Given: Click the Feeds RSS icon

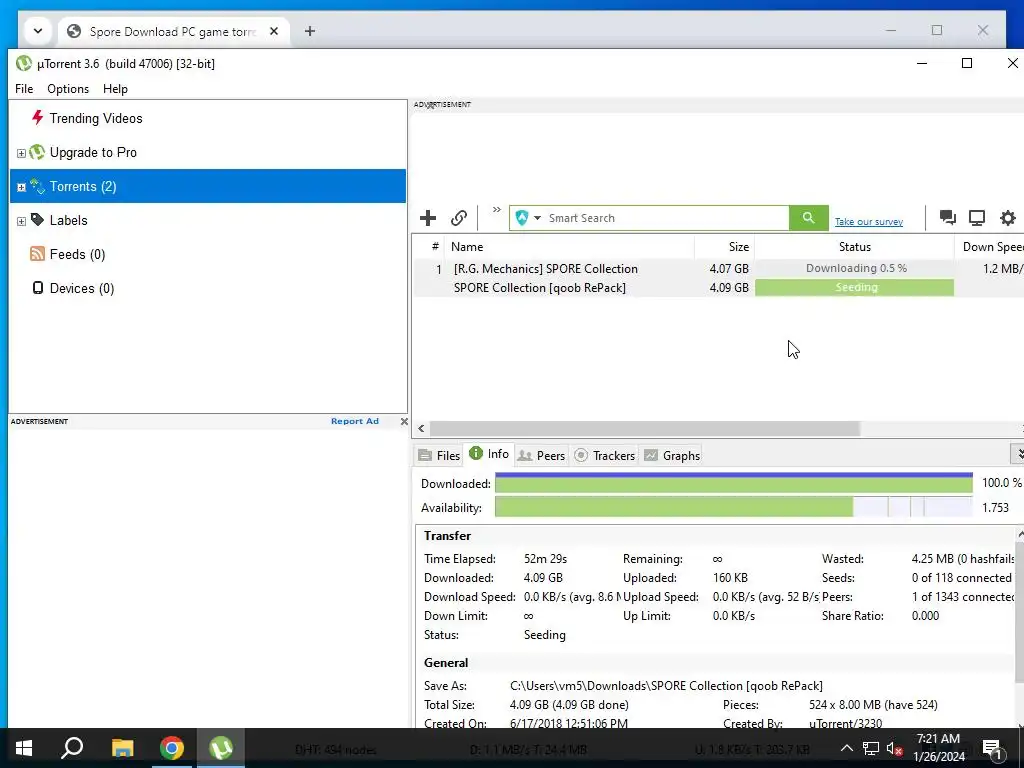Looking at the screenshot, I should click(x=37, y=254).
